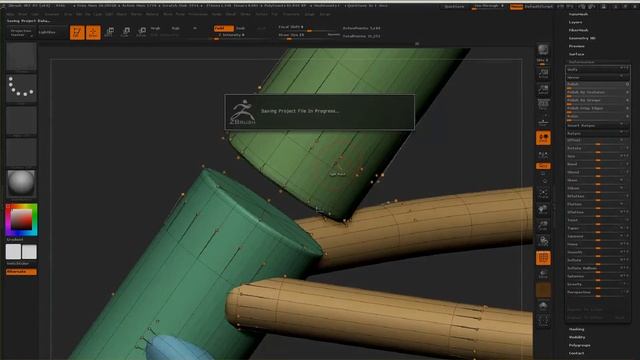Image resolution: width=640 pixels, height=360 pixels.
Task: Select the Scale transform icon in top shelf
Action: [x=126, y=32]
